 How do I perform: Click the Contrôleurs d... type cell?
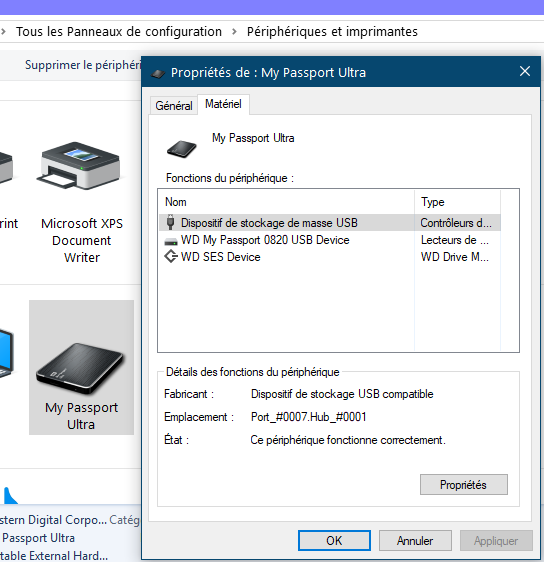(x=456, y=223)
